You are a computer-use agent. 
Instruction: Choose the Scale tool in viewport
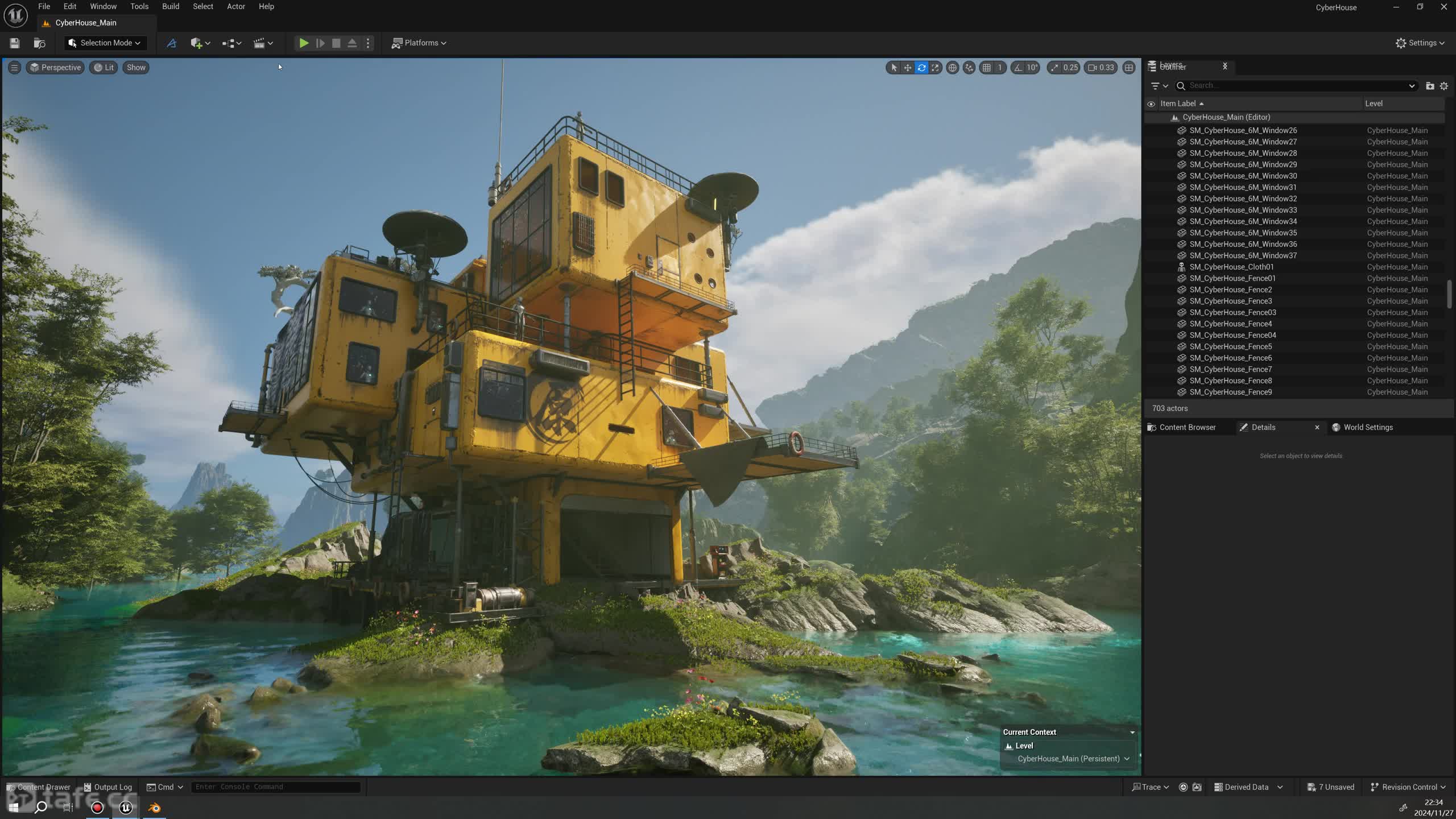pyautogui.click(x=935, y=68)
